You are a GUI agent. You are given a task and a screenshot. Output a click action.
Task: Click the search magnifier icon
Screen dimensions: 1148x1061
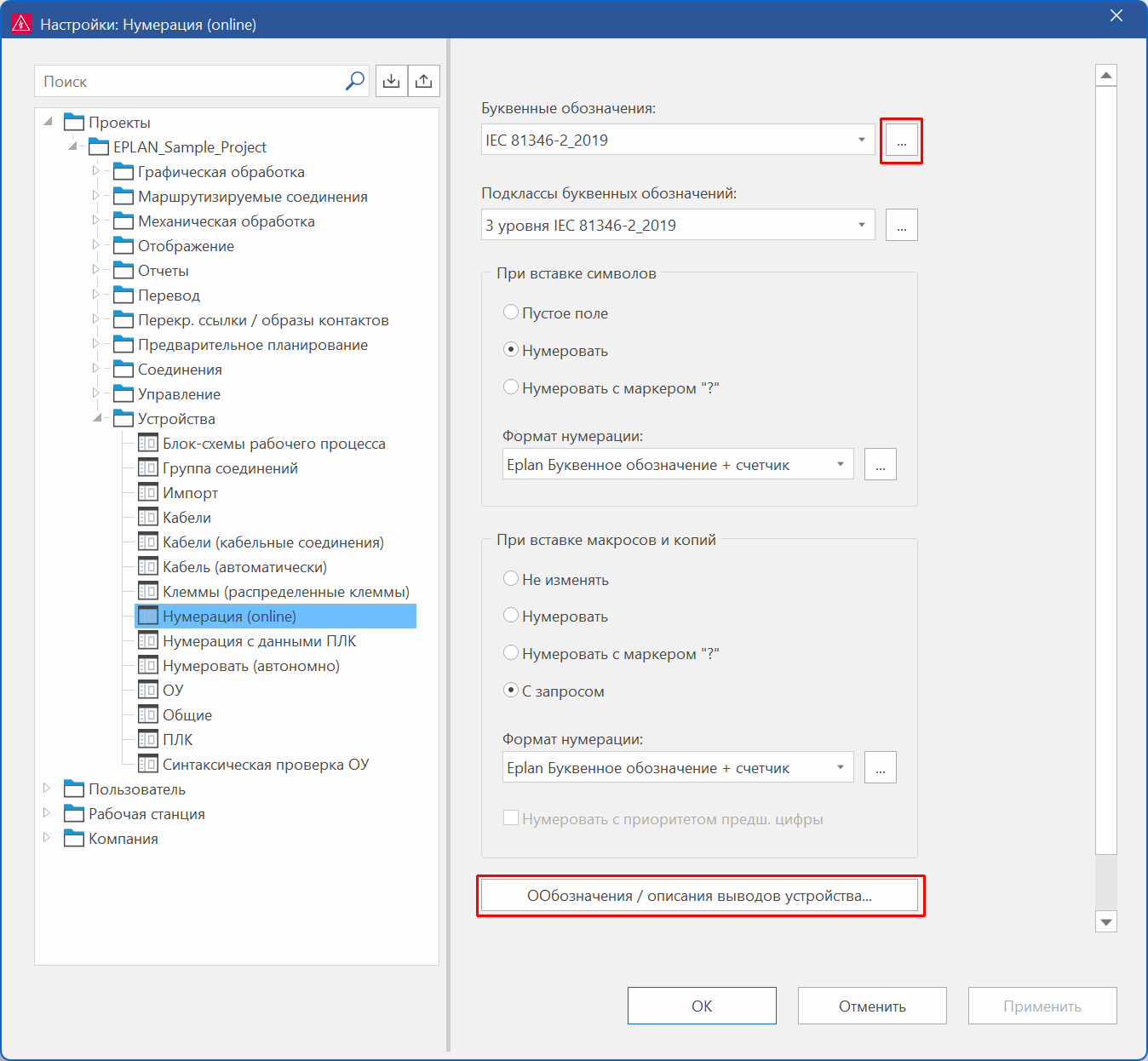355,81
